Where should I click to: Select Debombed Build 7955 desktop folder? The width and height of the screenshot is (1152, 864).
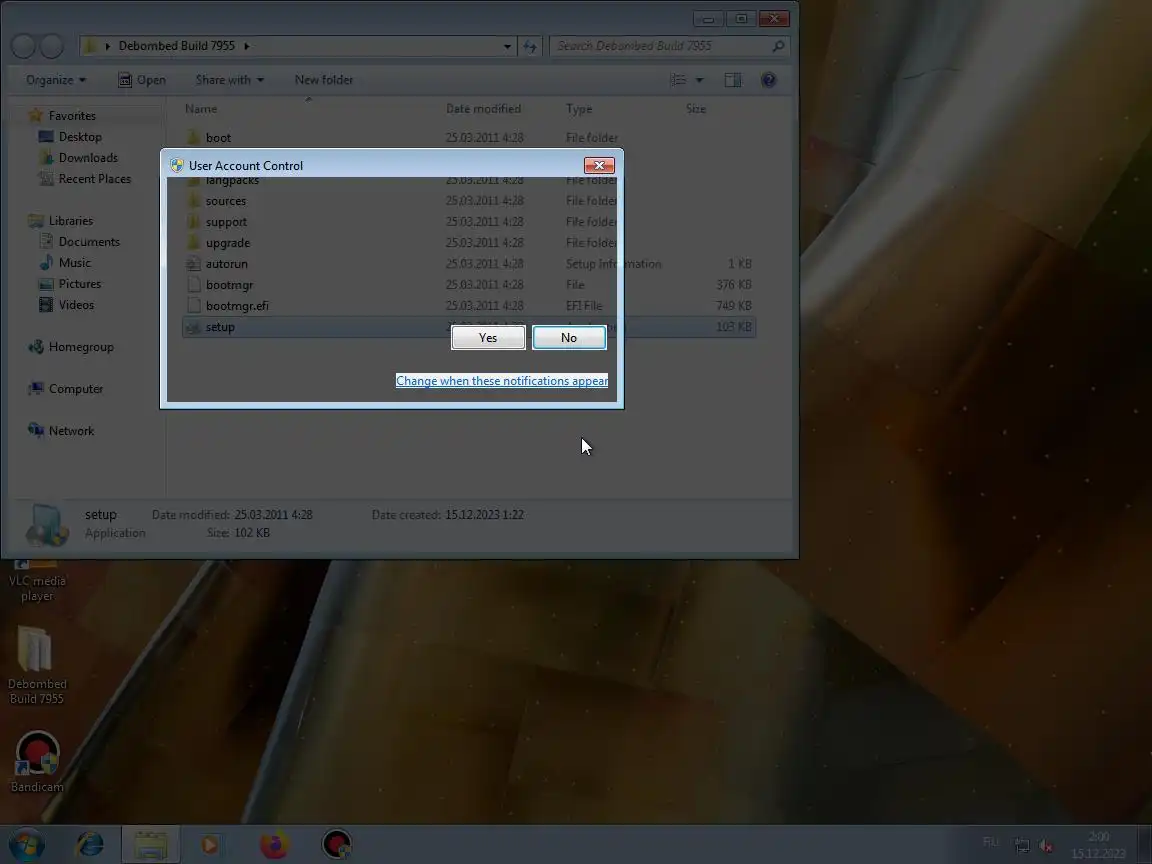coord(37,665)
